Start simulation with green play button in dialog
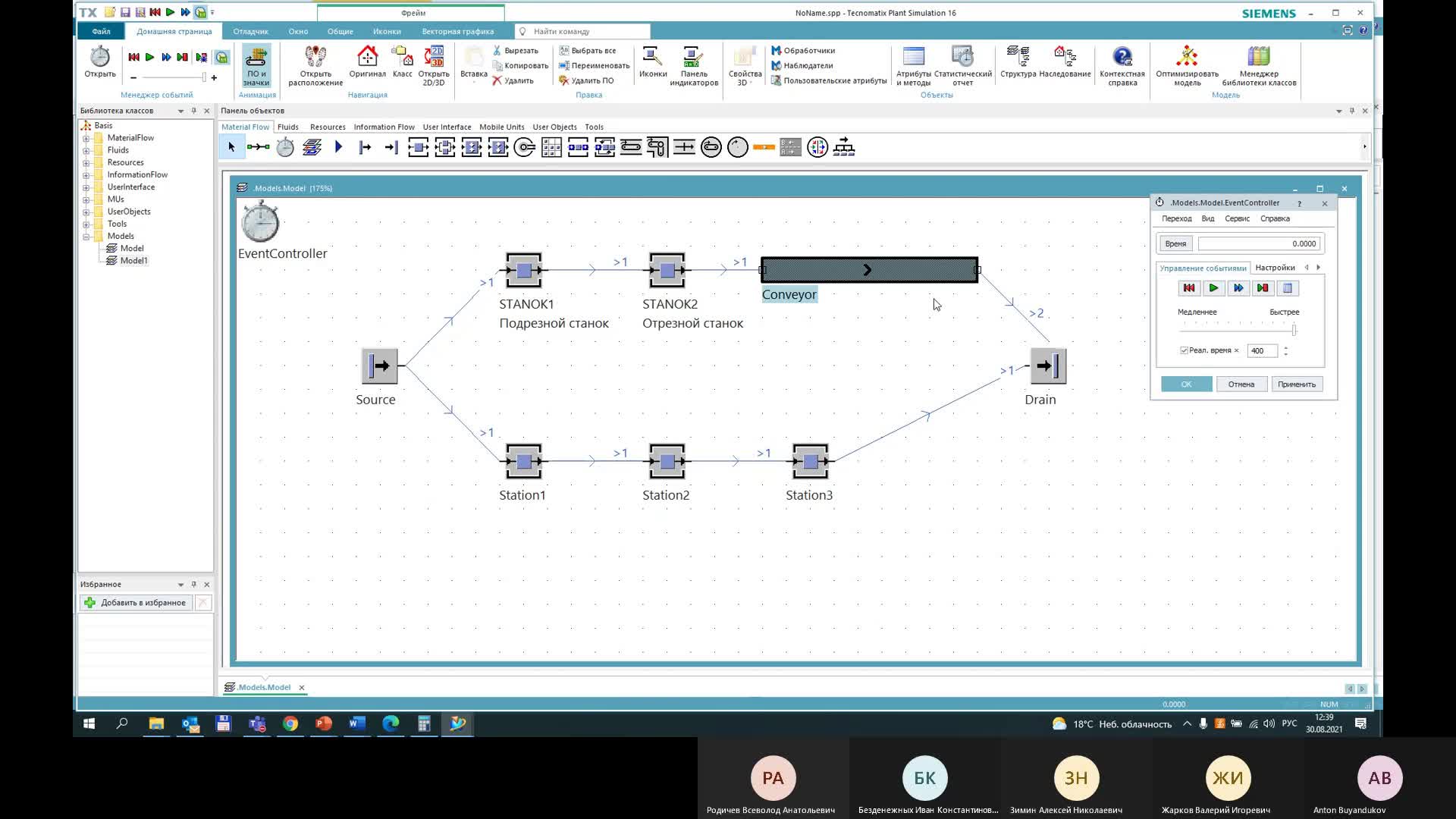 tap(1213, 288)
